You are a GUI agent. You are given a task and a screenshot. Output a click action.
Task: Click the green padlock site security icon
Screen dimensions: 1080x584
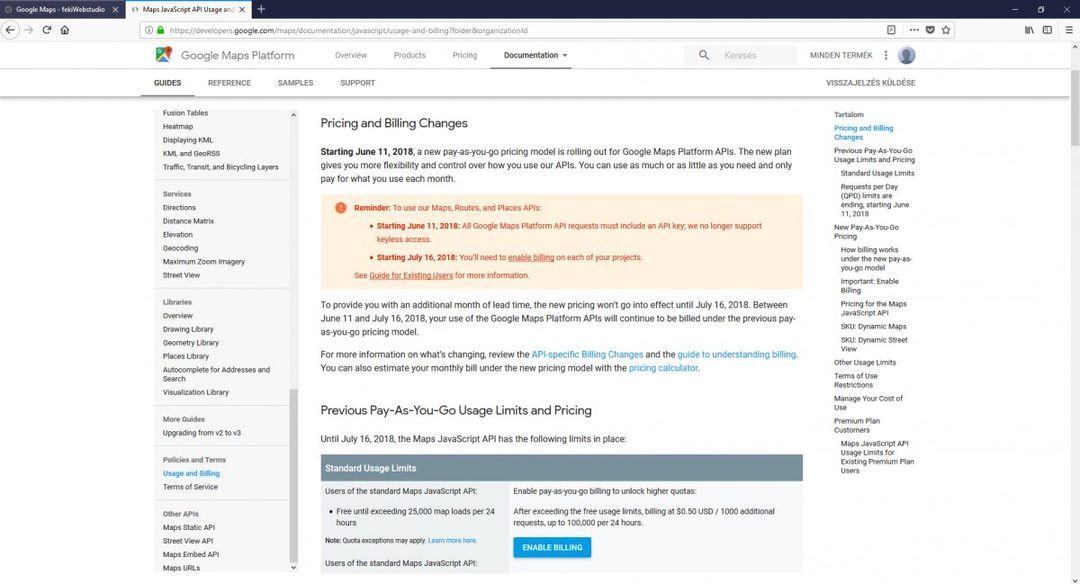pyautogui.click(x=160, y=30)
